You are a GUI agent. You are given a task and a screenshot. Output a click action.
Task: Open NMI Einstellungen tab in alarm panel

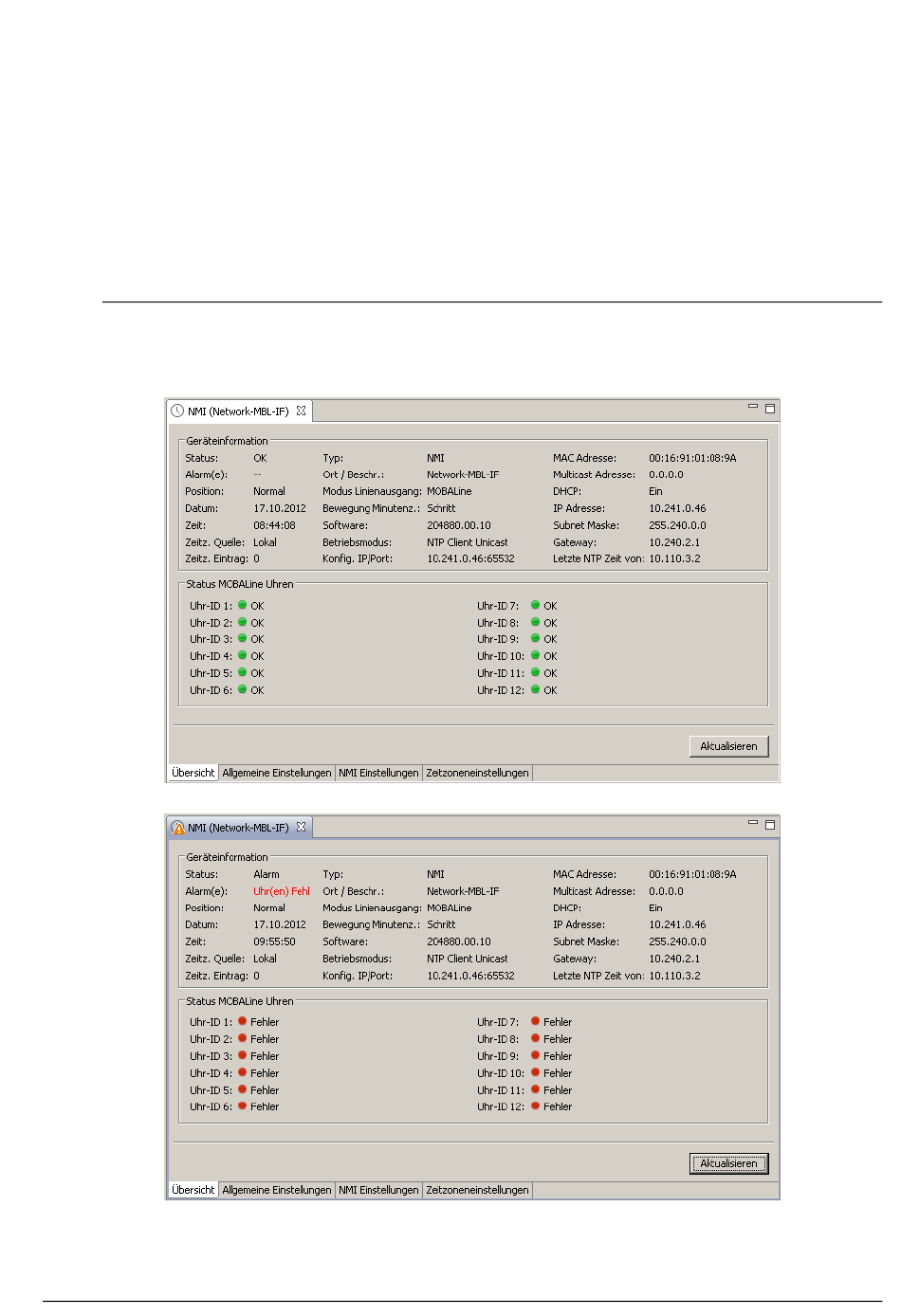pyautogui.click(x=378, y=1190)
